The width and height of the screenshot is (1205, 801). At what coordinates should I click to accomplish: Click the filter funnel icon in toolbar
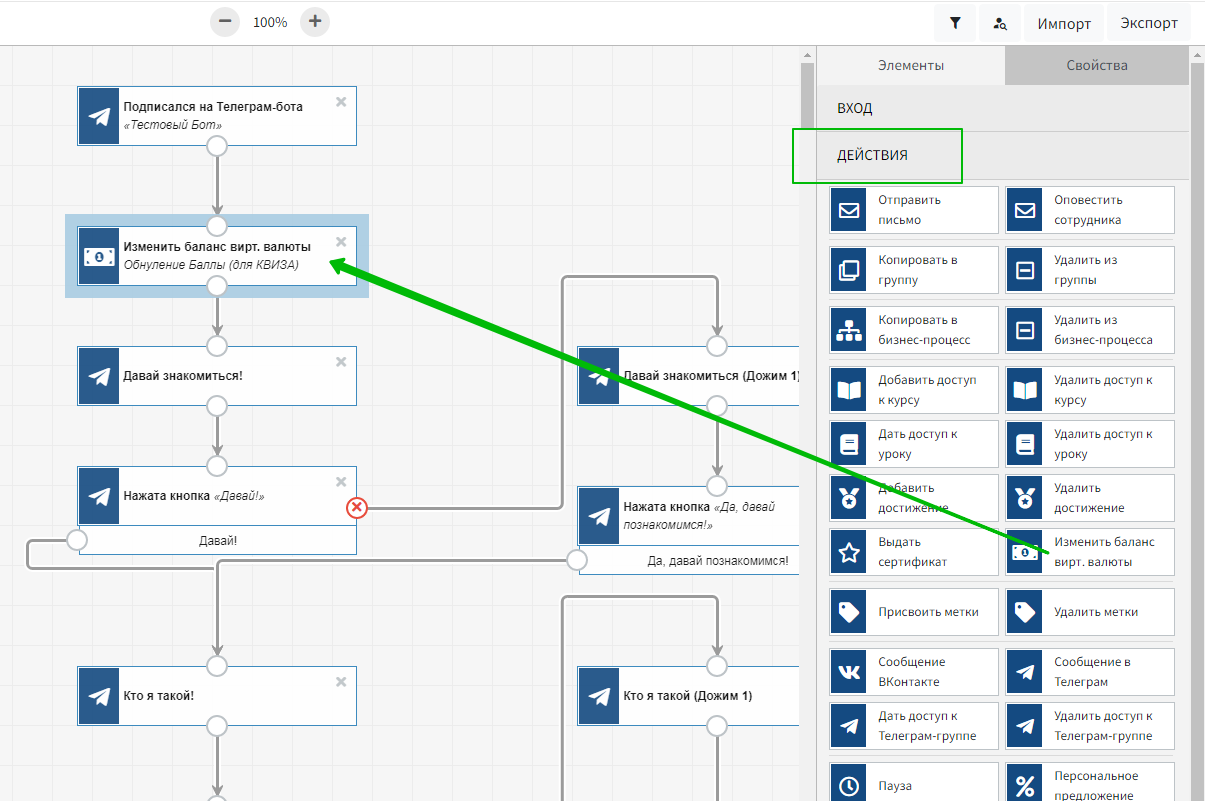click(x=955, y=23)
